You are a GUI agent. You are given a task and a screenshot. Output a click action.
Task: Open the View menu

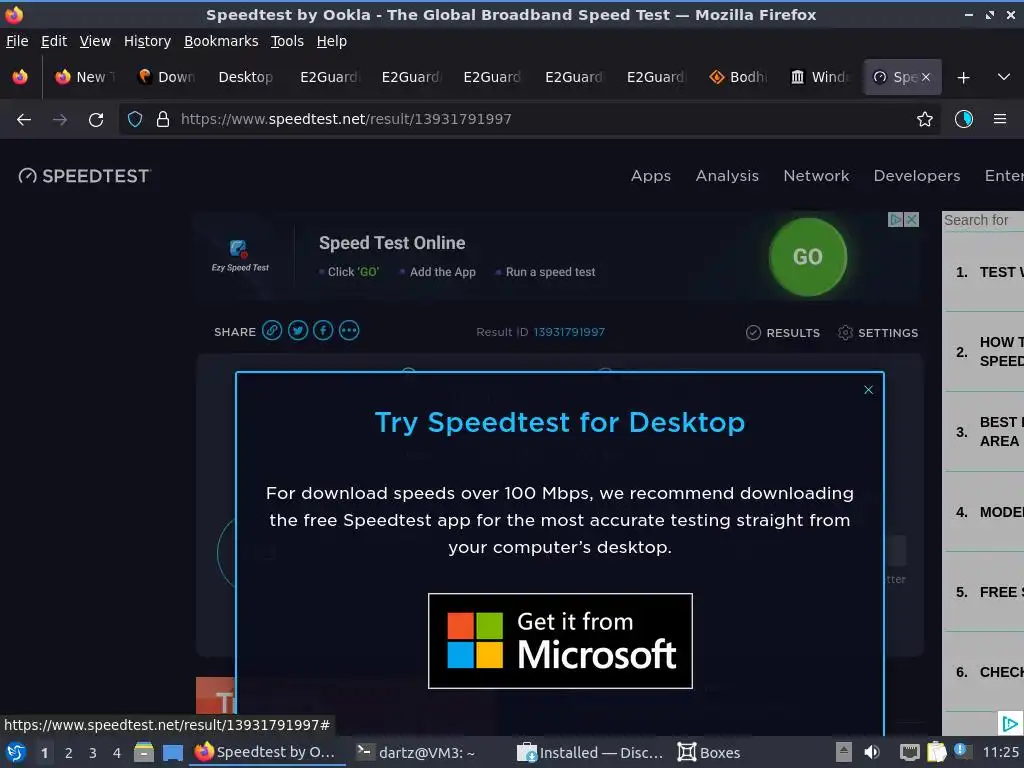(95, 41)
